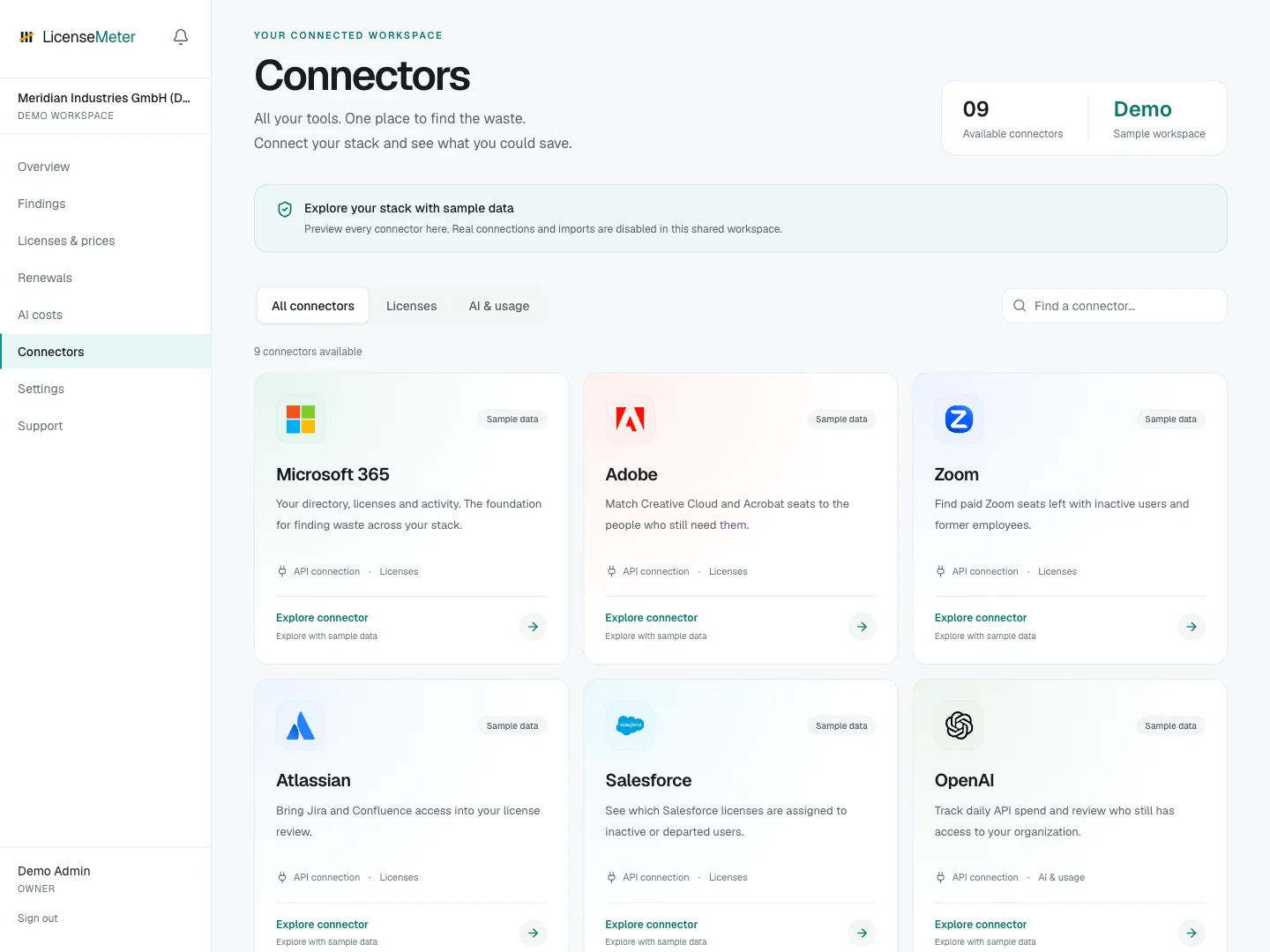The image size is (1270, 952).
Task: Click Sample data badge on Adobe card
Action: (x=841, y=420)
